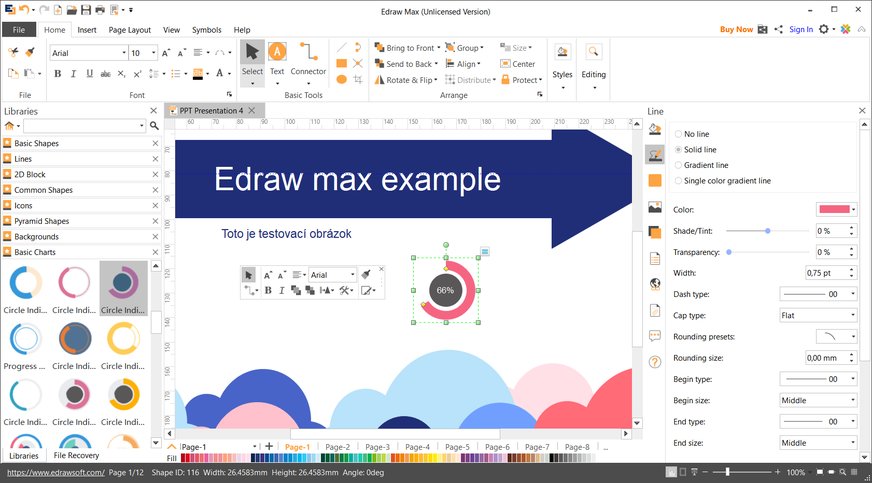
Task: Switch to the Page-3 tab
Action: (x=377, y=447)
